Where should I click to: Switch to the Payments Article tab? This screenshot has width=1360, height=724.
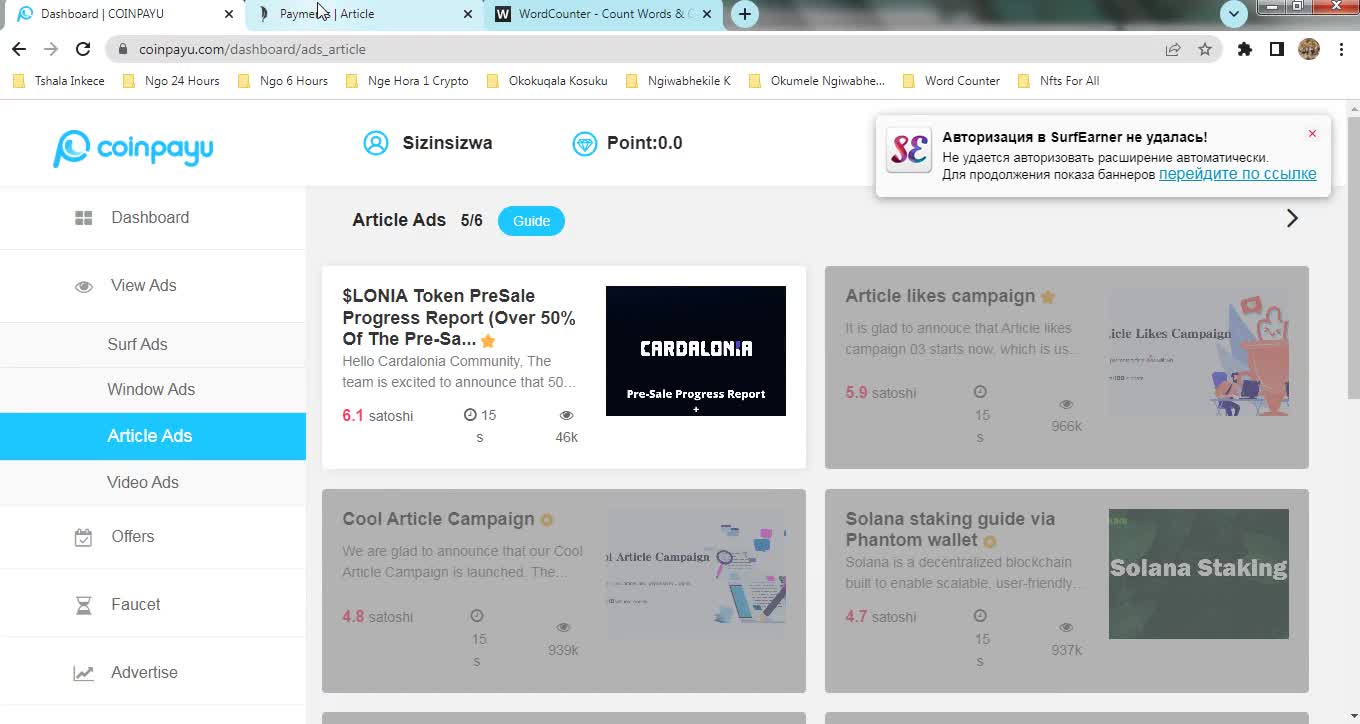click(364, 14)
